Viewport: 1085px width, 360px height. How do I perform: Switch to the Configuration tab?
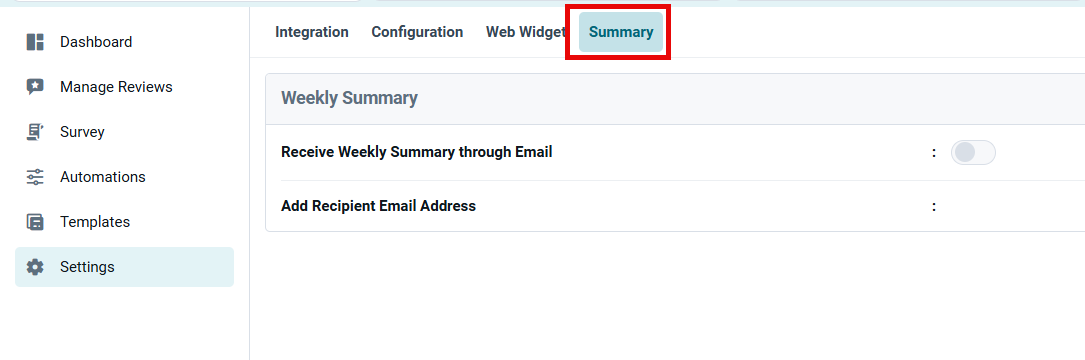(417, 32)
